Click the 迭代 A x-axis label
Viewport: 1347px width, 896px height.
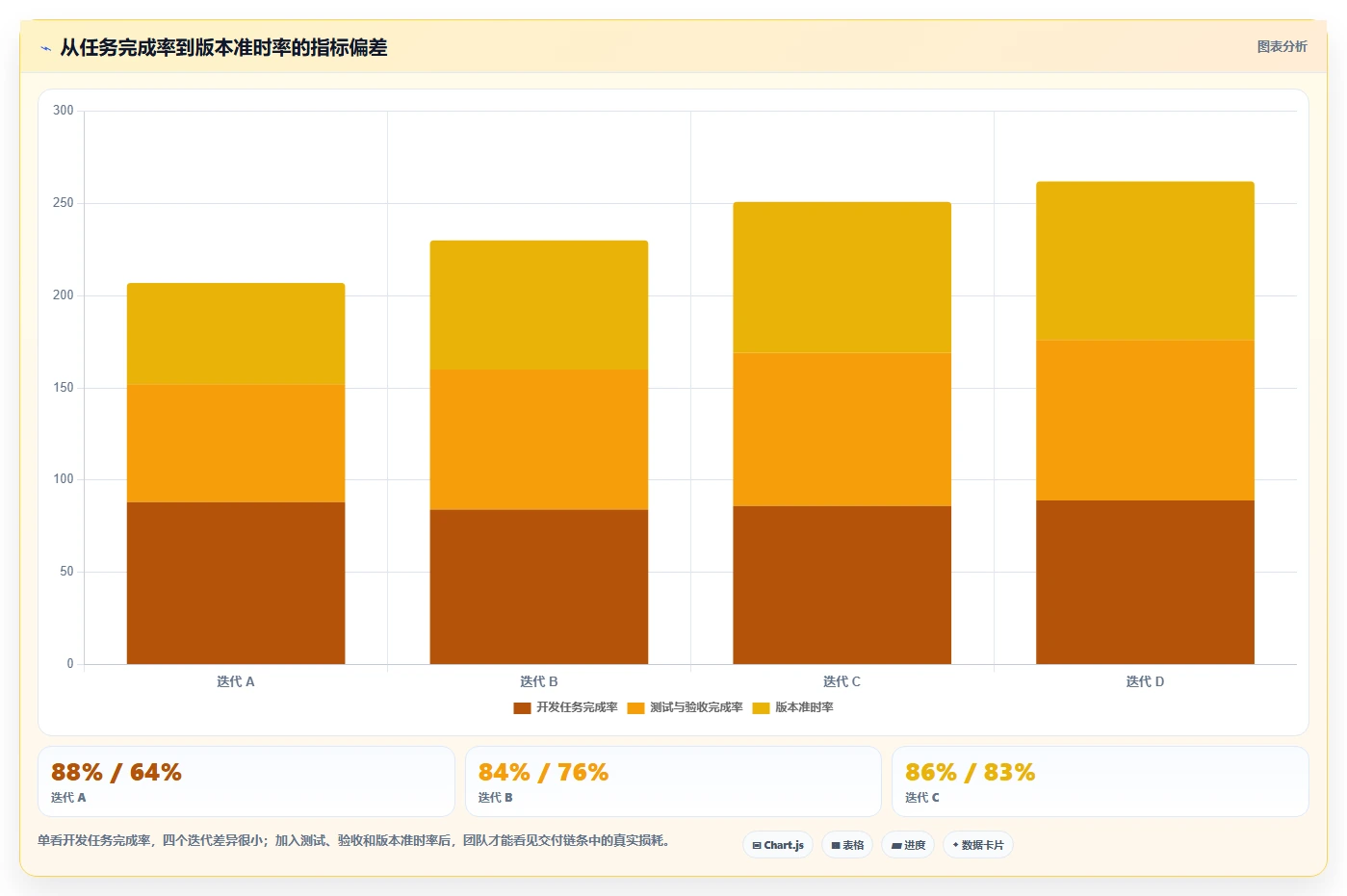[x=236, y=681]
